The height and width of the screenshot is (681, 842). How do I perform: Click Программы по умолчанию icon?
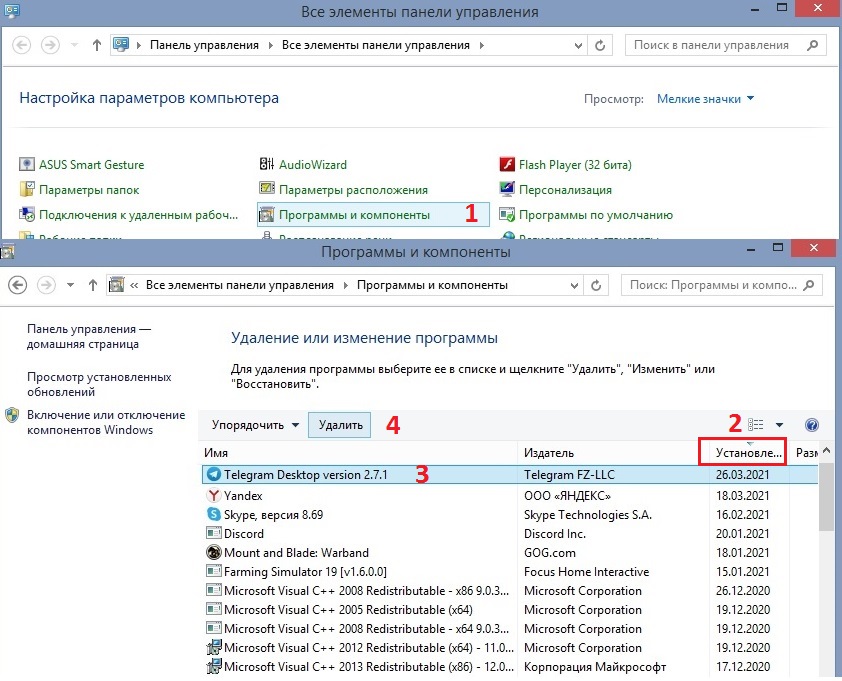(x=507, y=214)
